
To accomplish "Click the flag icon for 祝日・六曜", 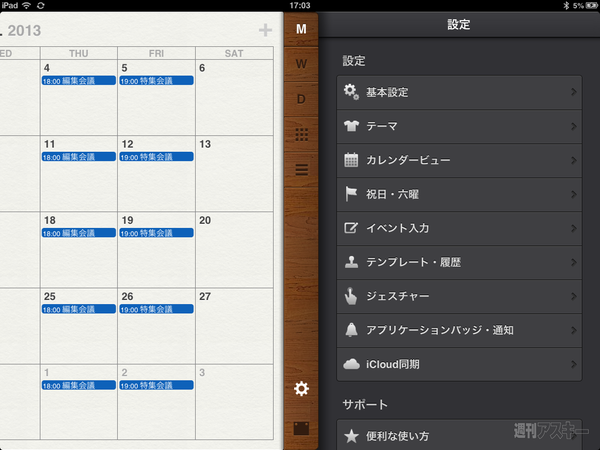I will (351, 194).
